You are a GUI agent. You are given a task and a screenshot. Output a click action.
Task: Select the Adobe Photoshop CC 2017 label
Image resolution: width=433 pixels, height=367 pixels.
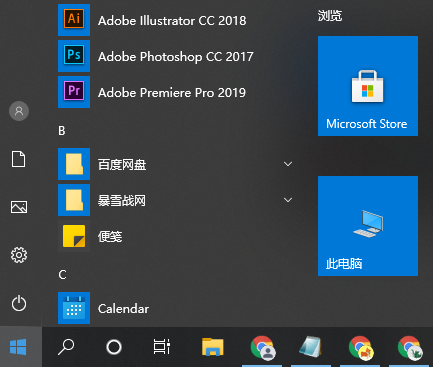pyautogui.click(x=176, y=57)
